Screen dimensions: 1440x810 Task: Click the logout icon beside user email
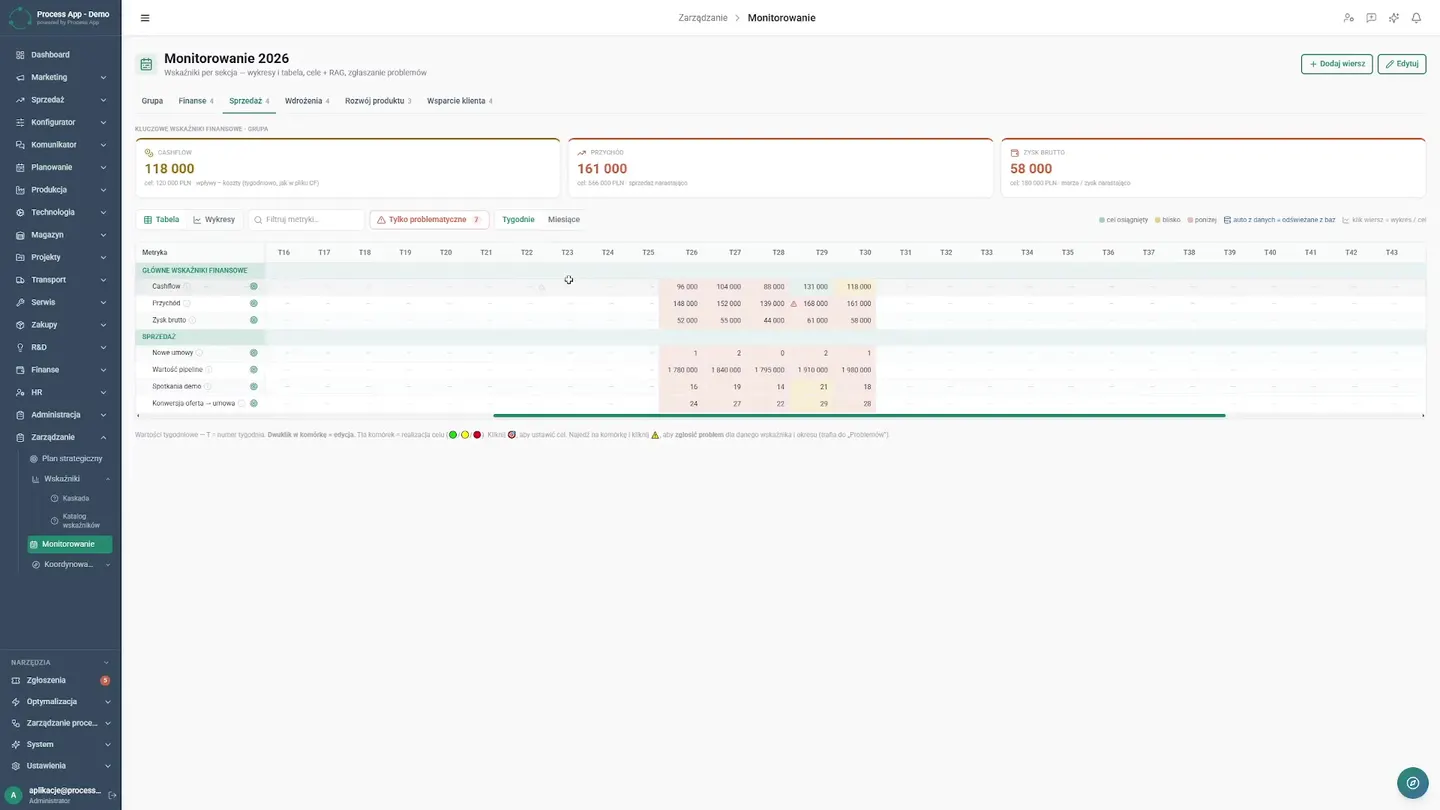[112, 795]
